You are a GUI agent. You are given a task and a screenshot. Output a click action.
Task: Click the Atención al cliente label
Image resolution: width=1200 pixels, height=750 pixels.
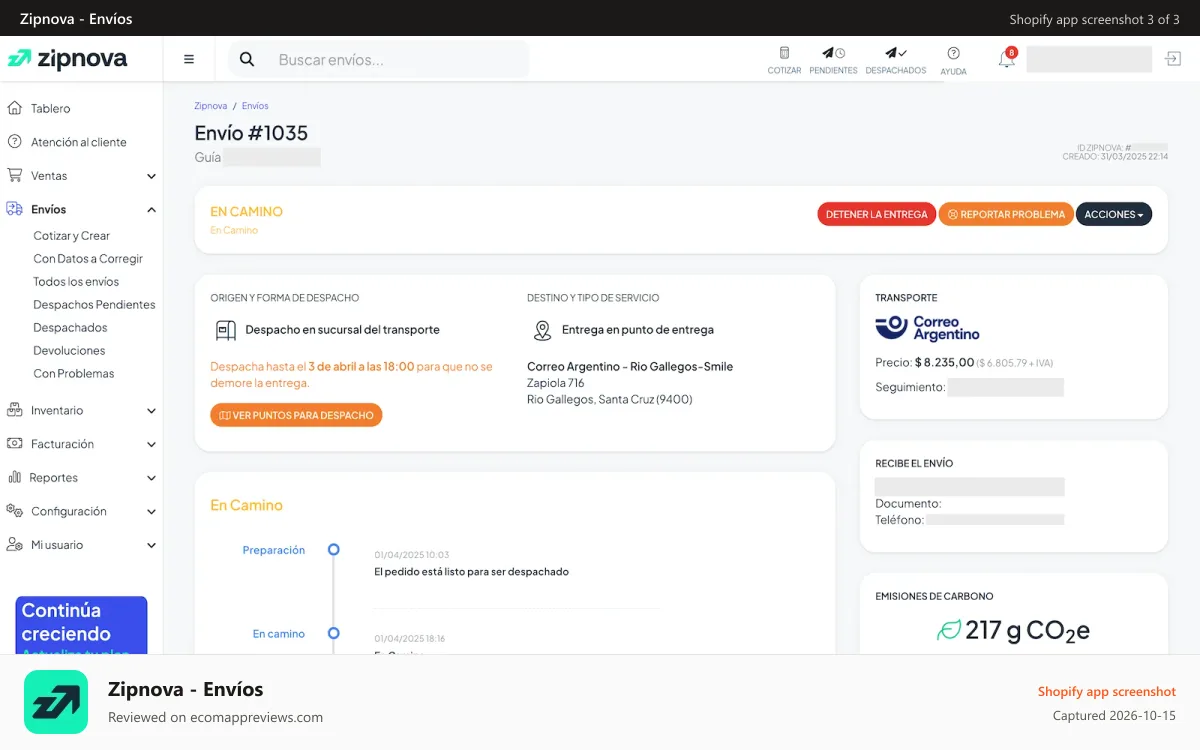pos(79,143)
